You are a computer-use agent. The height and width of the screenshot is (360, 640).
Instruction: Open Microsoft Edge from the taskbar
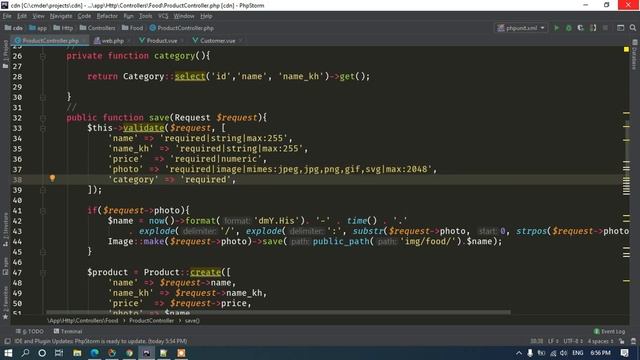coord(94,353)
